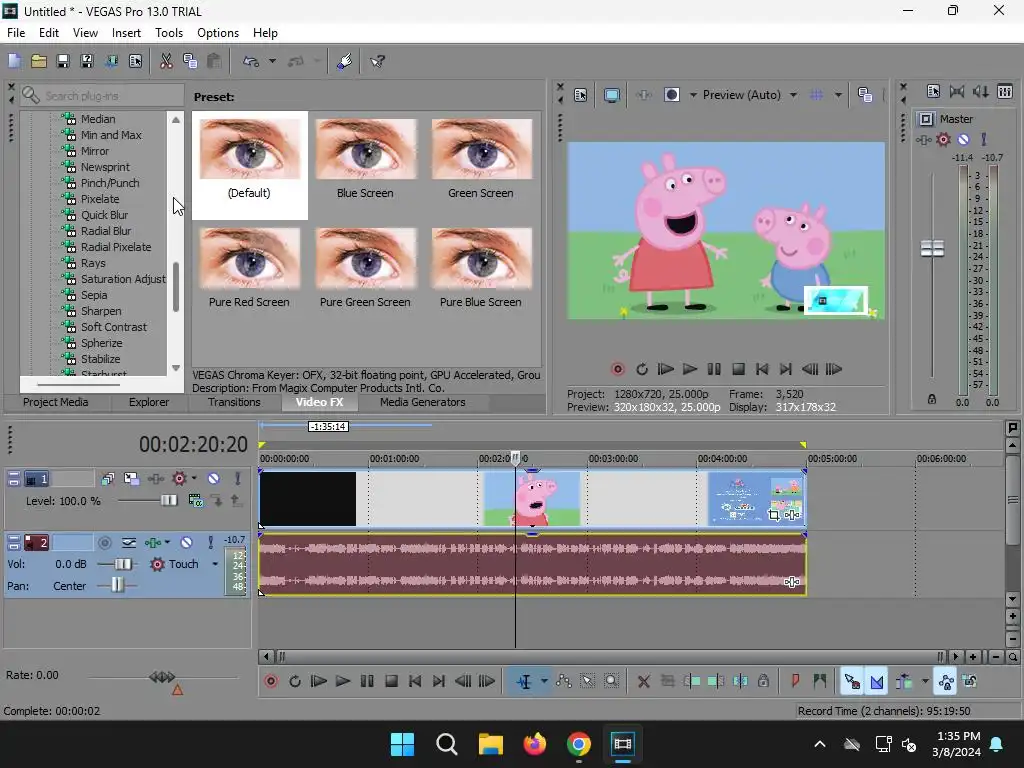Open the Insert menu
This screenshot has width=1024, height=768.
(126, 33)
